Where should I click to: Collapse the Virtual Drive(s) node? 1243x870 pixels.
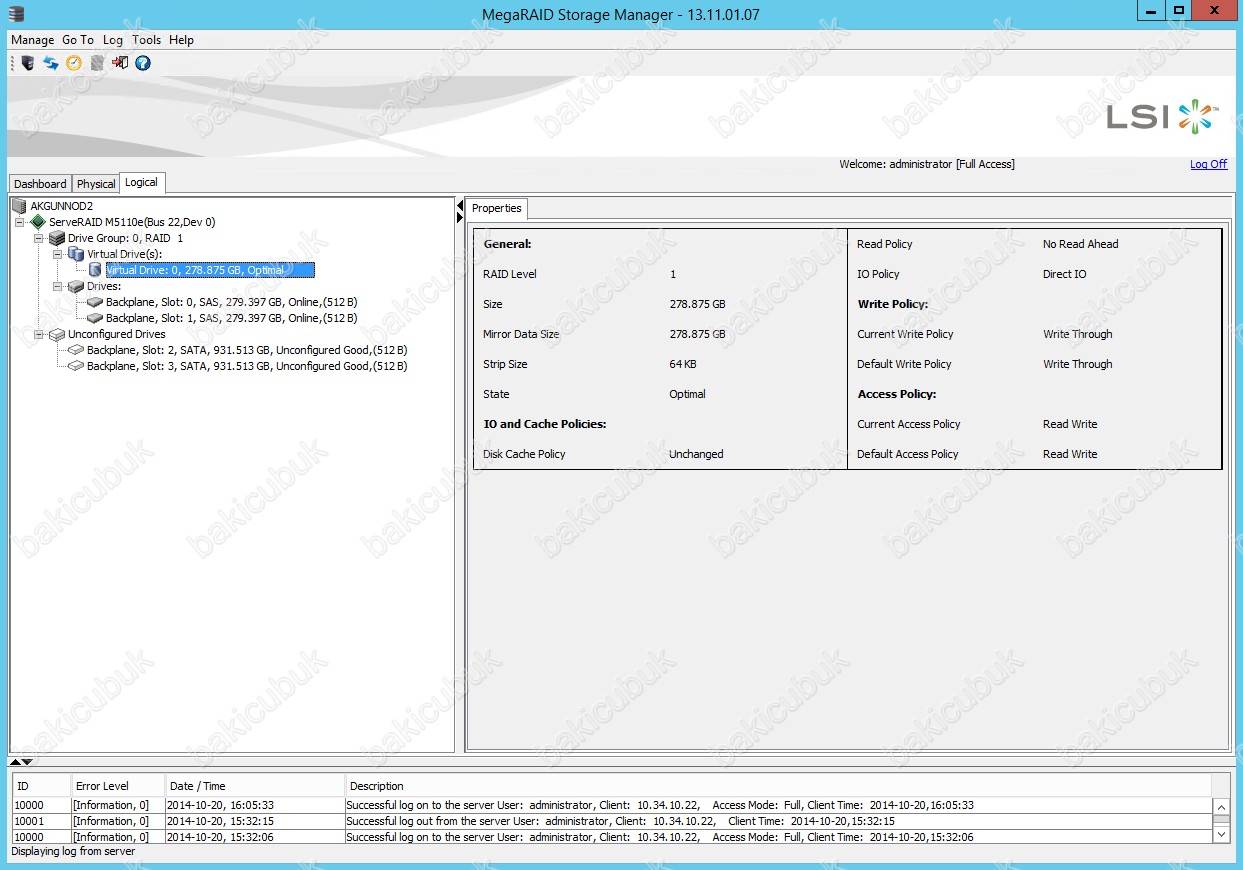(x=58, y=254)
